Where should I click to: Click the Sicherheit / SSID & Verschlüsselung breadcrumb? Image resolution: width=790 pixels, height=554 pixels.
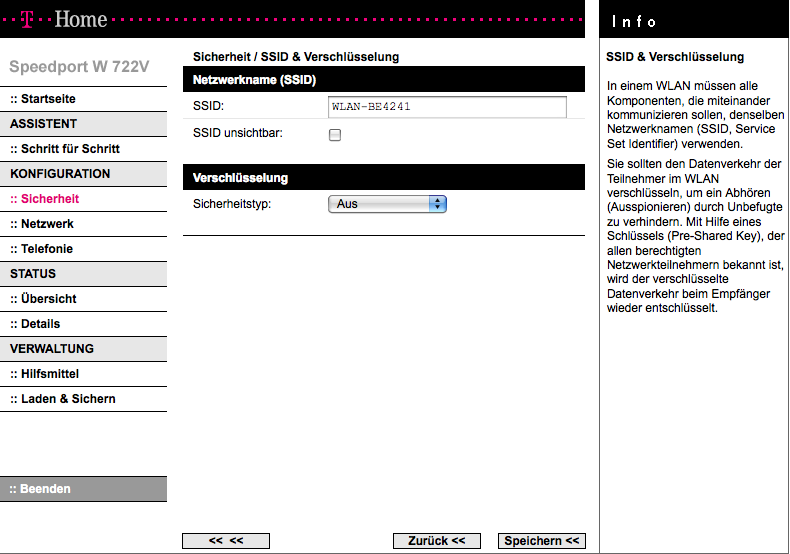[296, 57]
